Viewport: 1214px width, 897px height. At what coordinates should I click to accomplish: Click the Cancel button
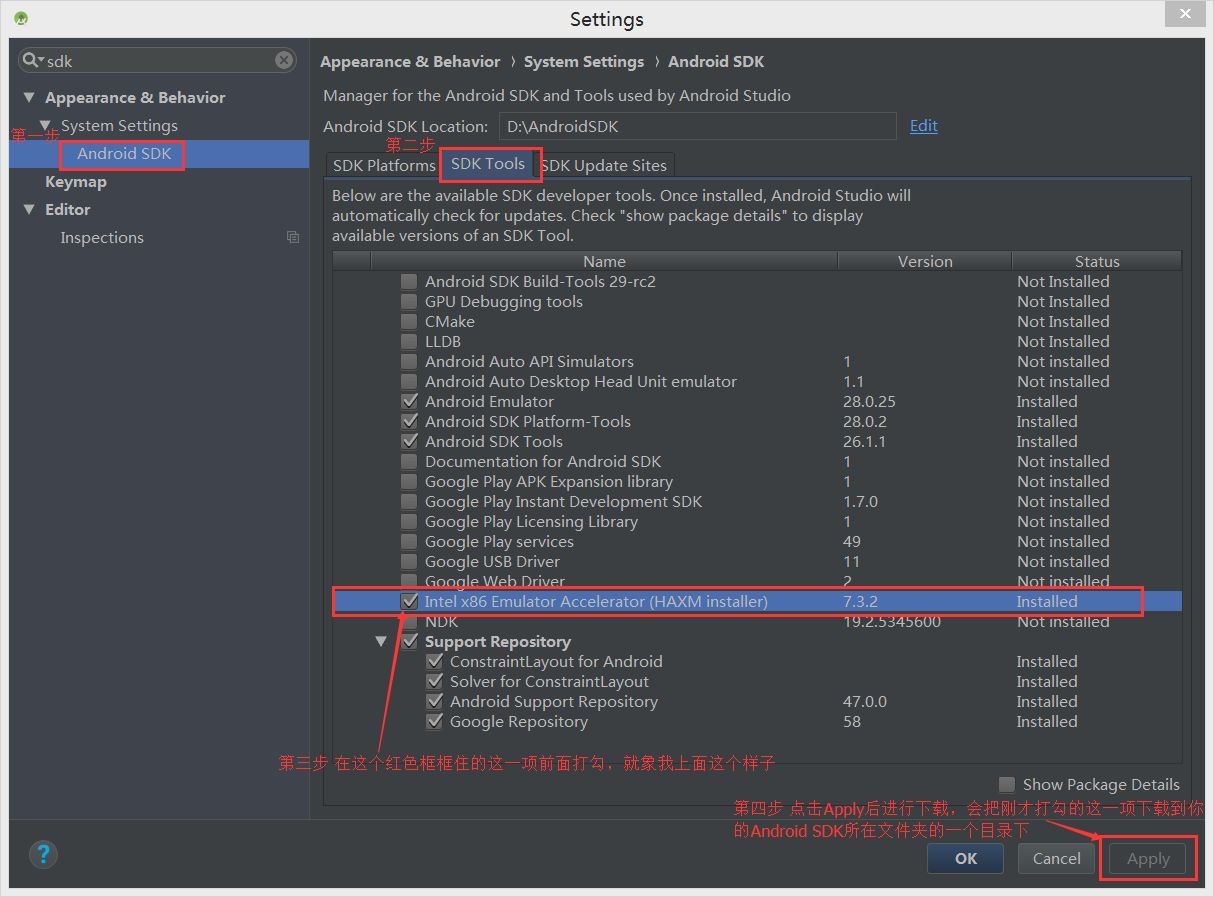tap(1057, 858)
